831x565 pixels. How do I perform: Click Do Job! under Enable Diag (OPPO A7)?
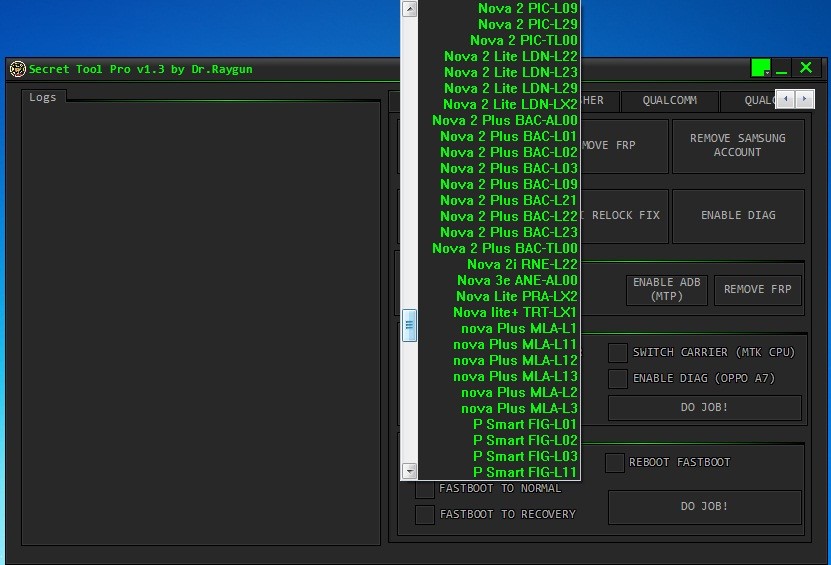(704, 408)
